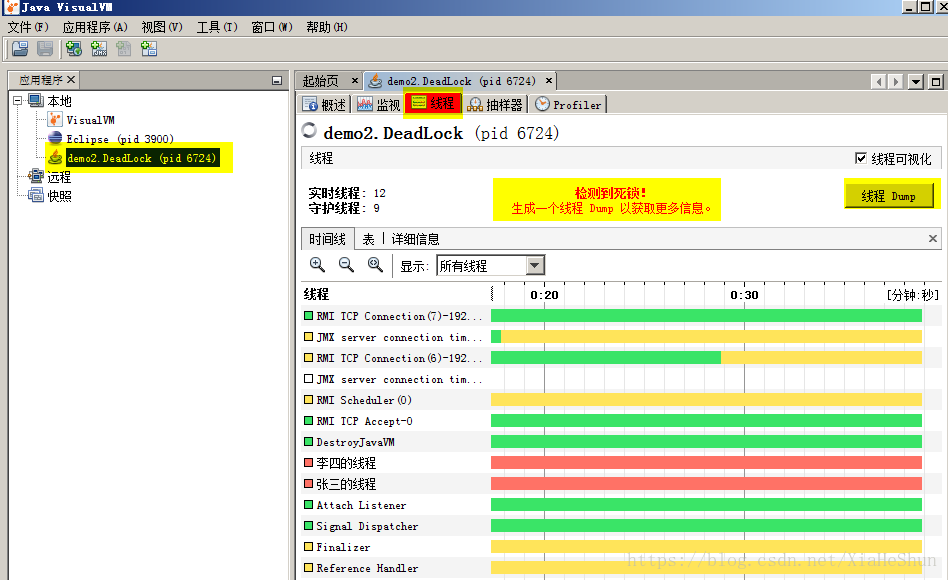948x580 pixels.
Task: Click the 线程 column header
Action: pyautogui.click(x=316, y=294)
